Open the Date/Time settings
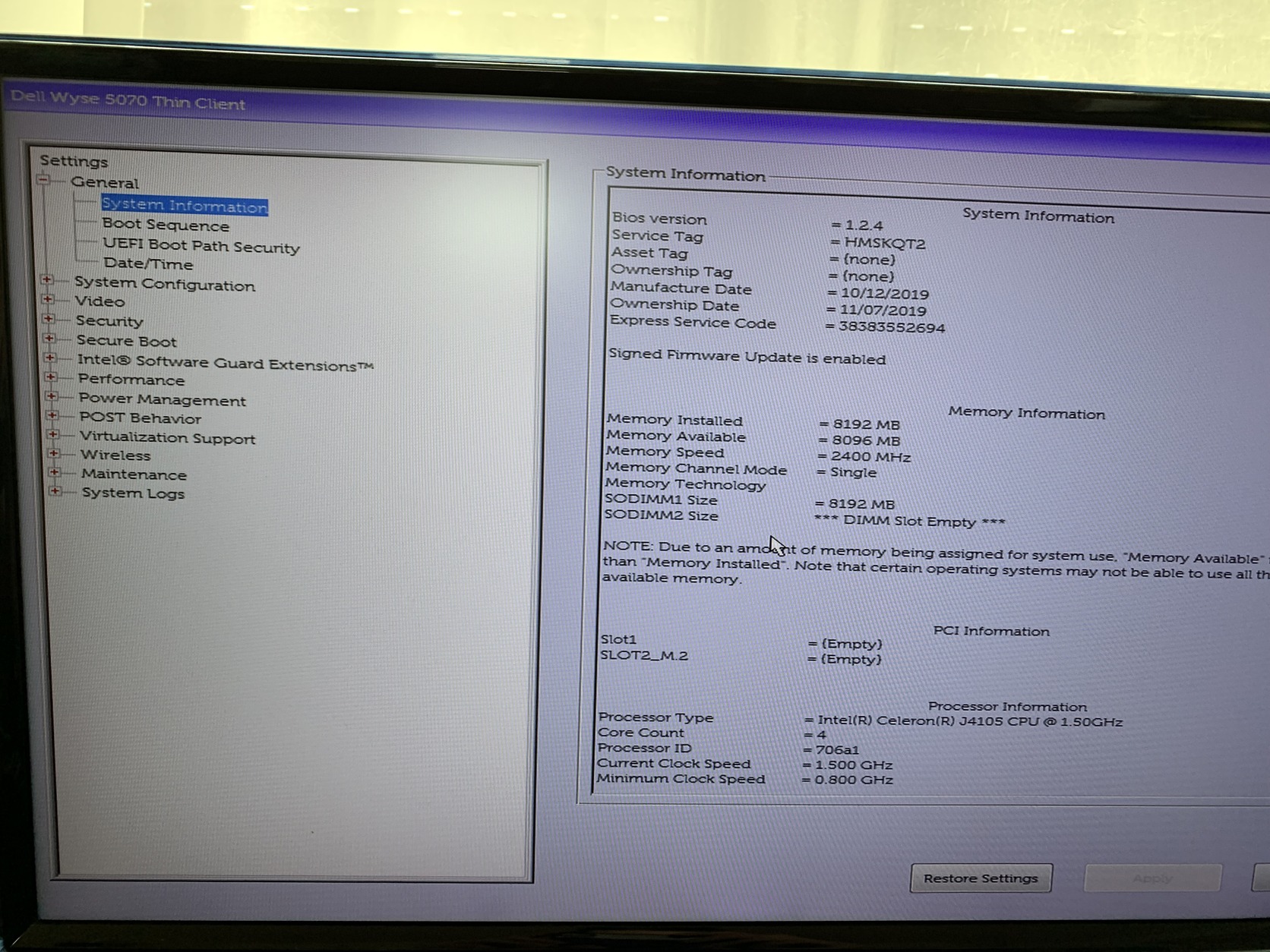 pos(148,263)
